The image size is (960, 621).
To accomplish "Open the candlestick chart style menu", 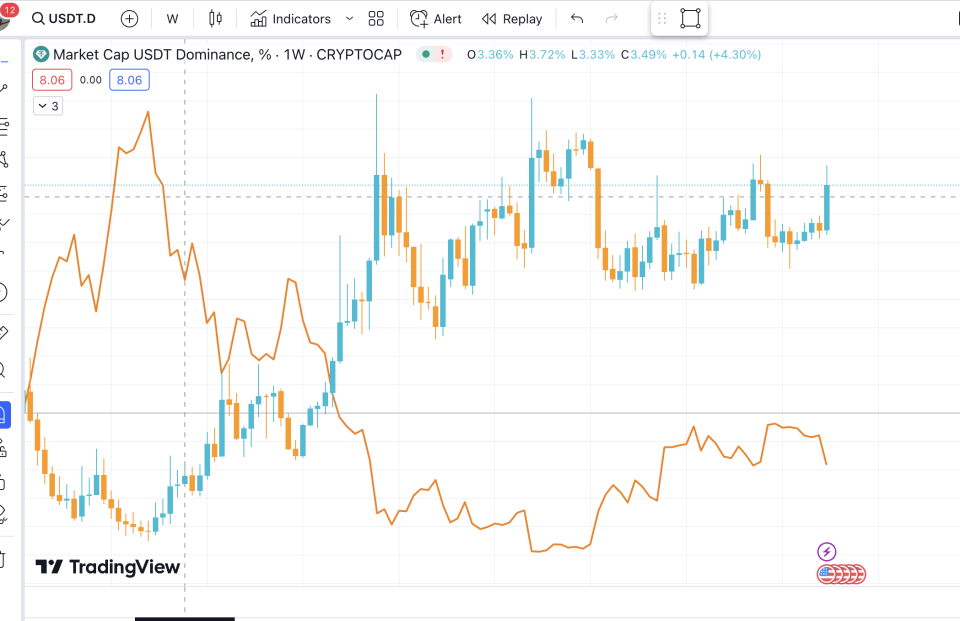I will 215,19.
